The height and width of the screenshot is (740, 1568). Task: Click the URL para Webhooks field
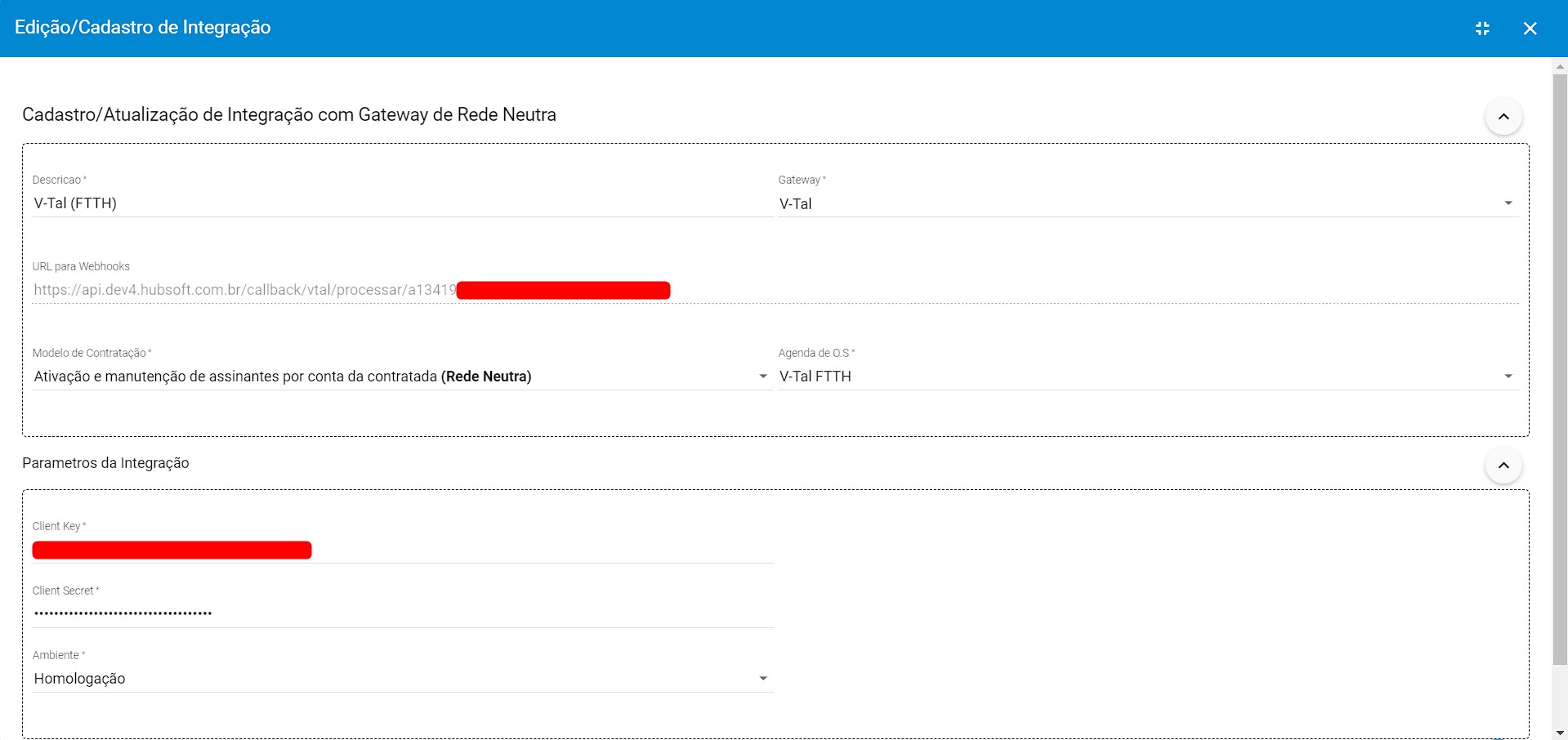pyautogui.click(x=775, y=290)
